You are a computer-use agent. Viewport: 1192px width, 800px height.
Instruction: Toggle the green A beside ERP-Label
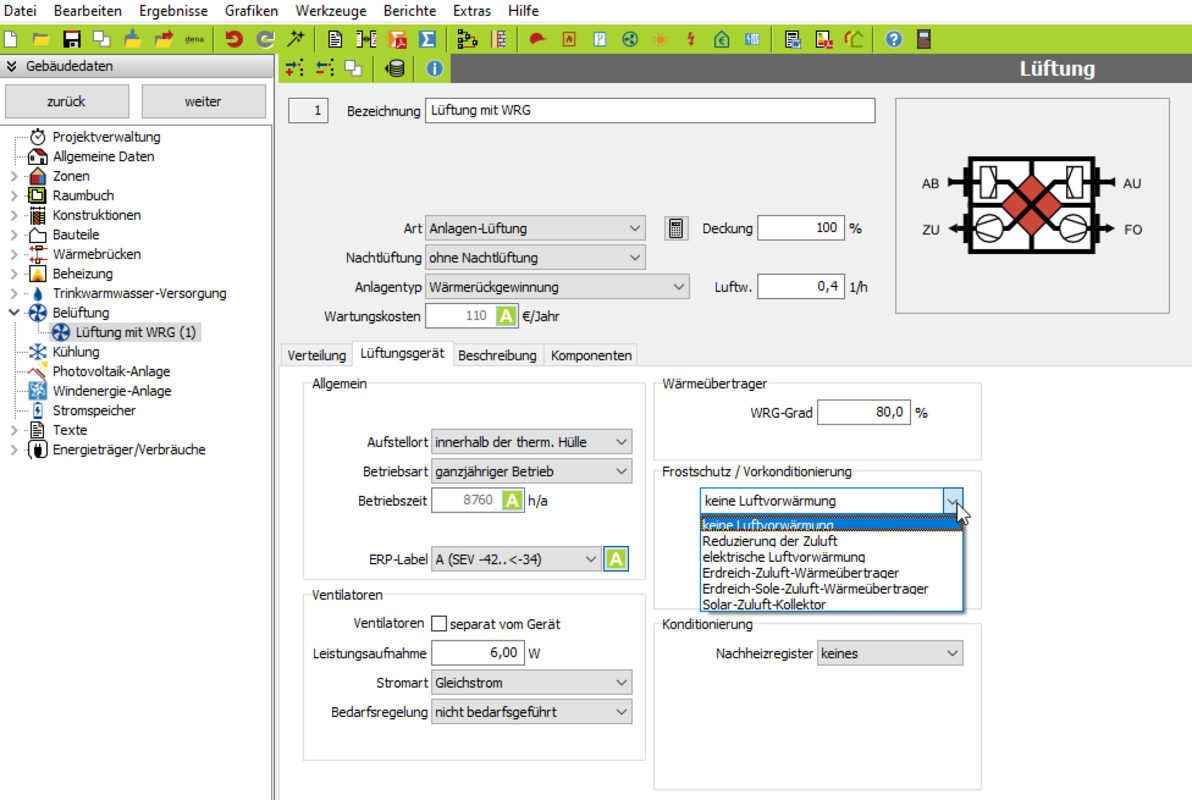click(616, 559)
